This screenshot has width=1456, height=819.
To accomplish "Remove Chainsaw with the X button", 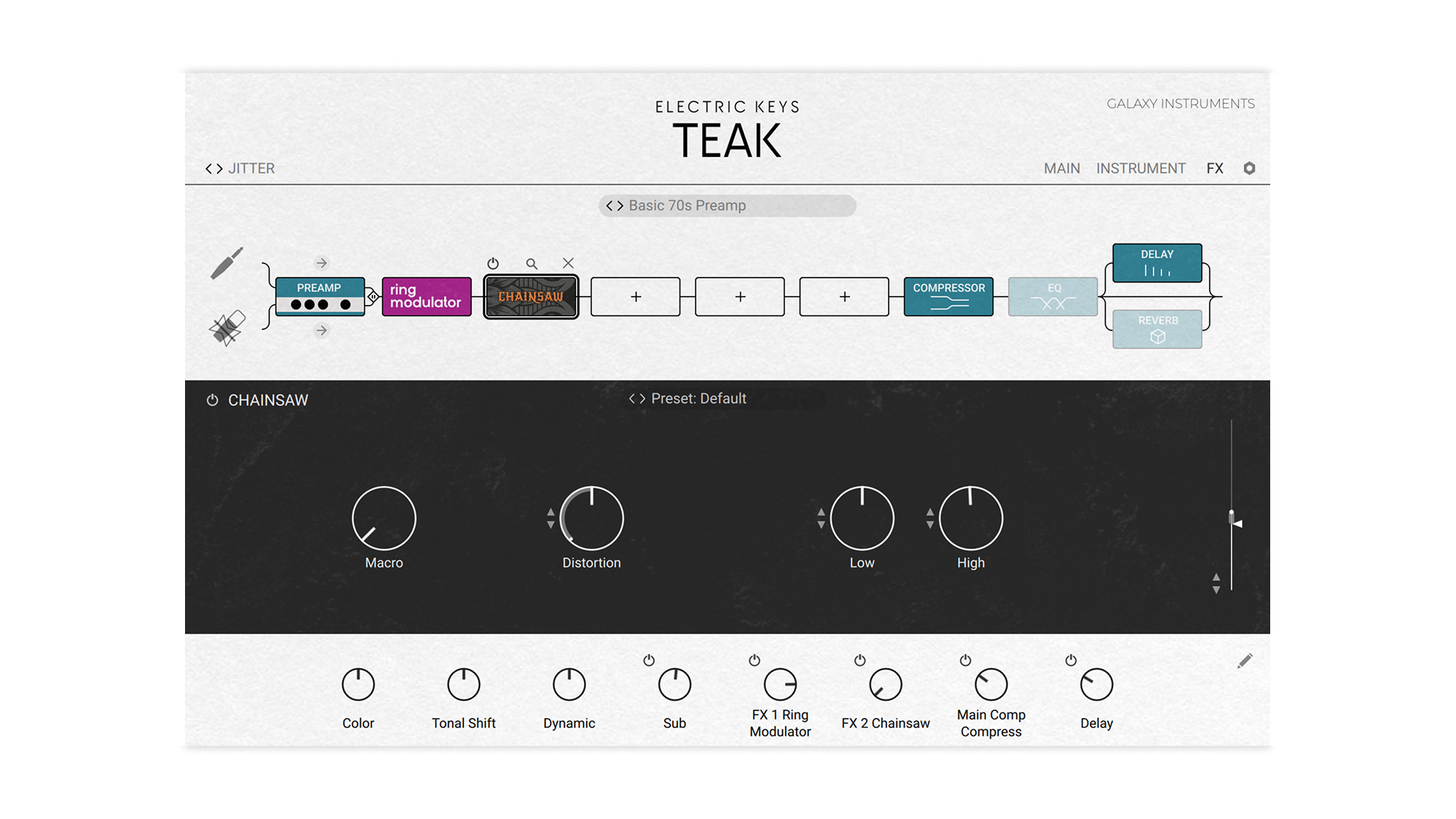I will coord(569,263).
